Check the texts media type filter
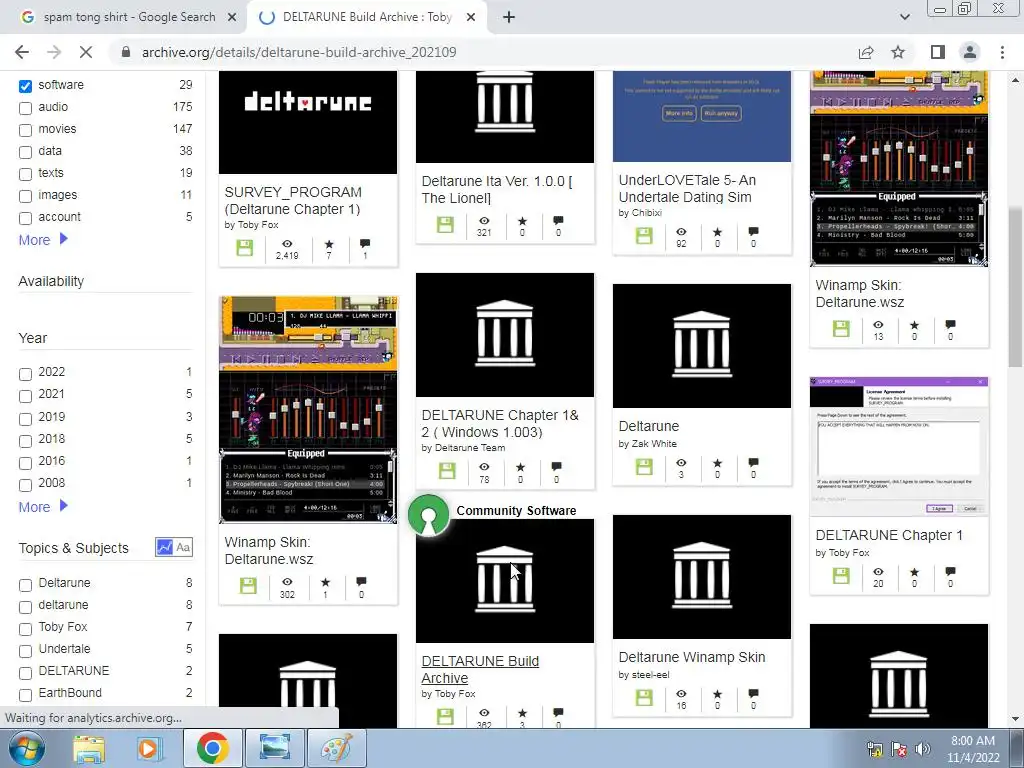Screen dimensions: 1024x768 25,174
